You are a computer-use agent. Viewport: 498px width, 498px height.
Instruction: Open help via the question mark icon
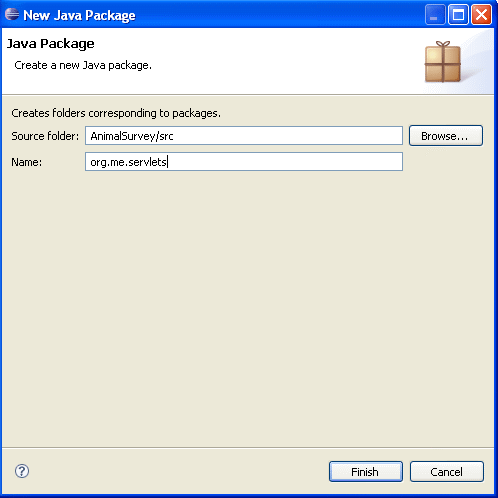[x=22, y=471]
